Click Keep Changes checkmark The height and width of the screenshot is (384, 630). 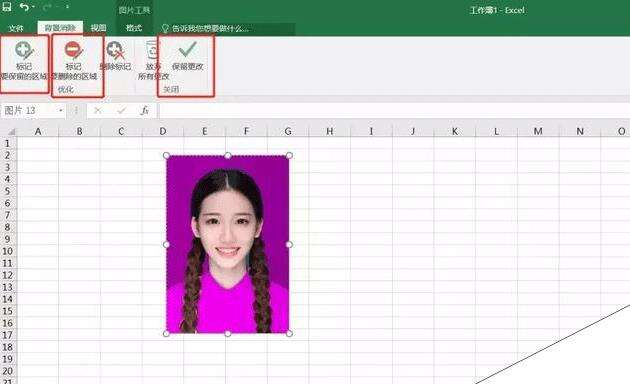(187, 56)
